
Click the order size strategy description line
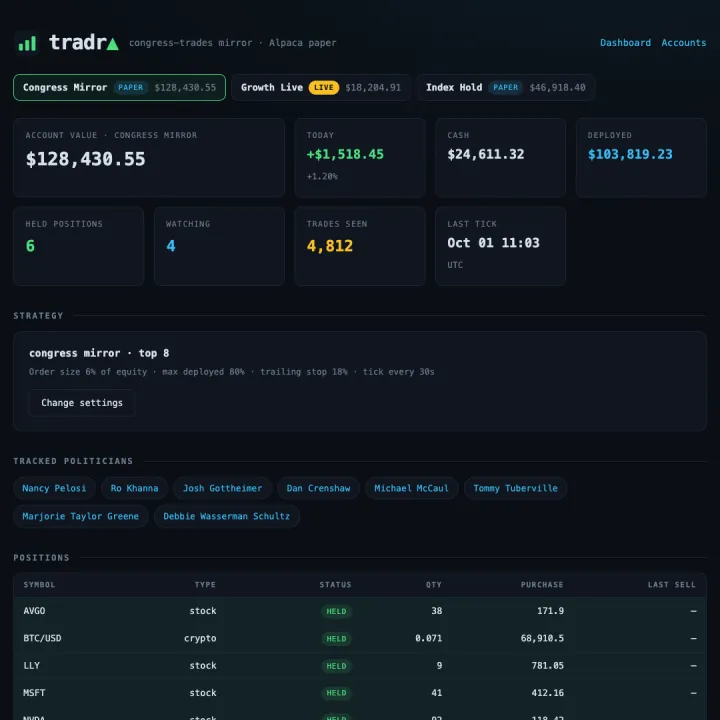(231, 372)
